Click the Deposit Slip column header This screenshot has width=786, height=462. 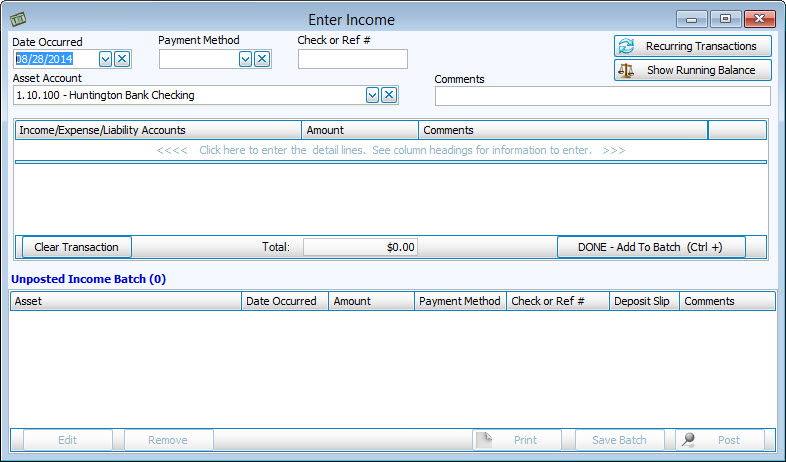point(644,301)
